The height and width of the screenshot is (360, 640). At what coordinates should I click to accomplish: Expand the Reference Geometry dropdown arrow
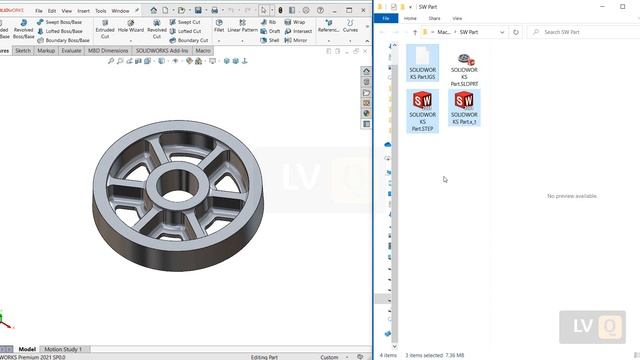pos(329,41)
